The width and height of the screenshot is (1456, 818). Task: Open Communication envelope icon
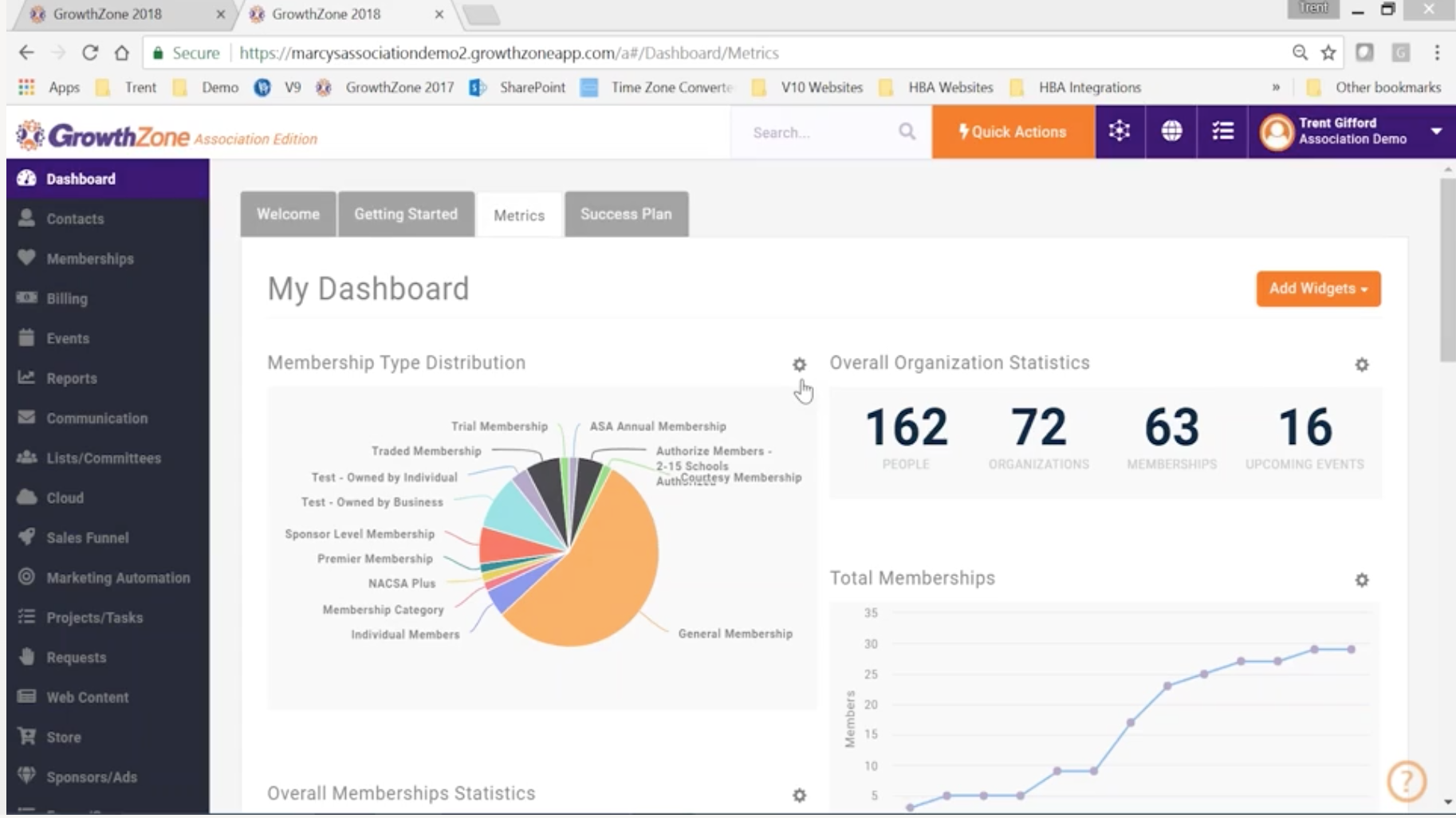26,417
